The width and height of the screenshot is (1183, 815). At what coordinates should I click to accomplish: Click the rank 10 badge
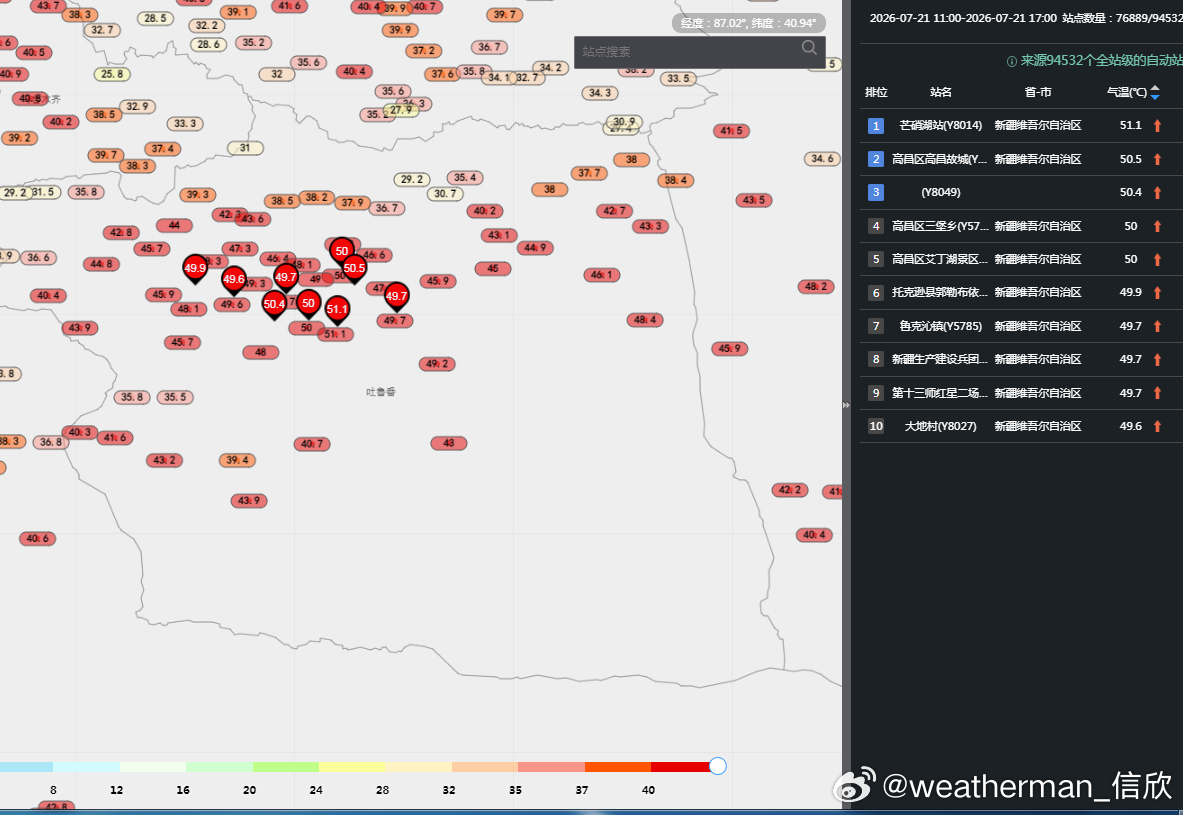(x=875, y=426)
